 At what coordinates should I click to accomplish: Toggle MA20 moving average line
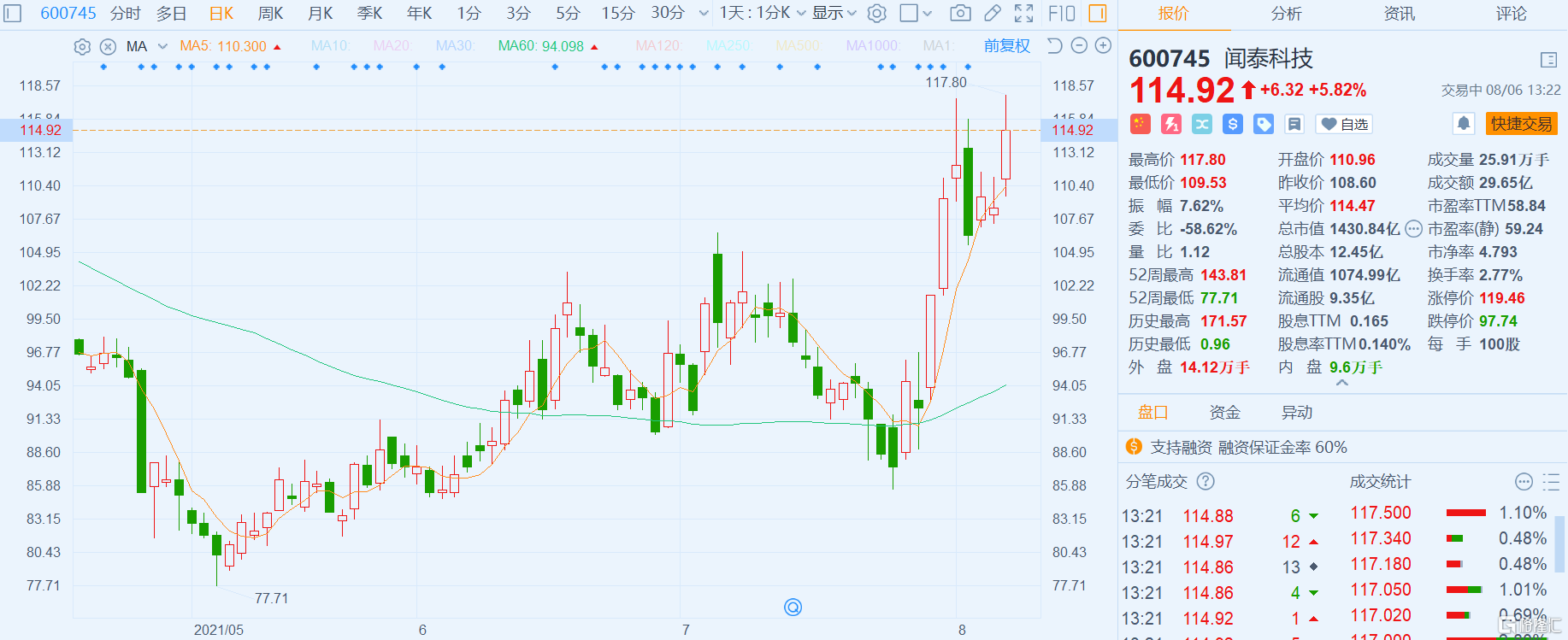coord(393,45)
